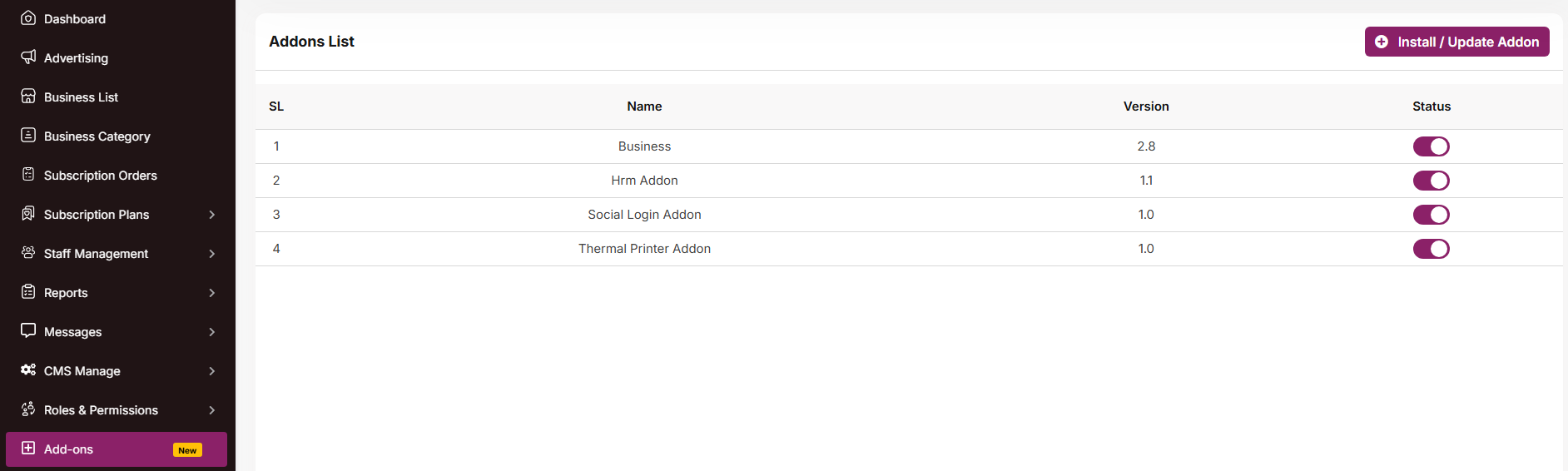
Task: Click the plus icon on Install button
Action: coord(1382,42)
